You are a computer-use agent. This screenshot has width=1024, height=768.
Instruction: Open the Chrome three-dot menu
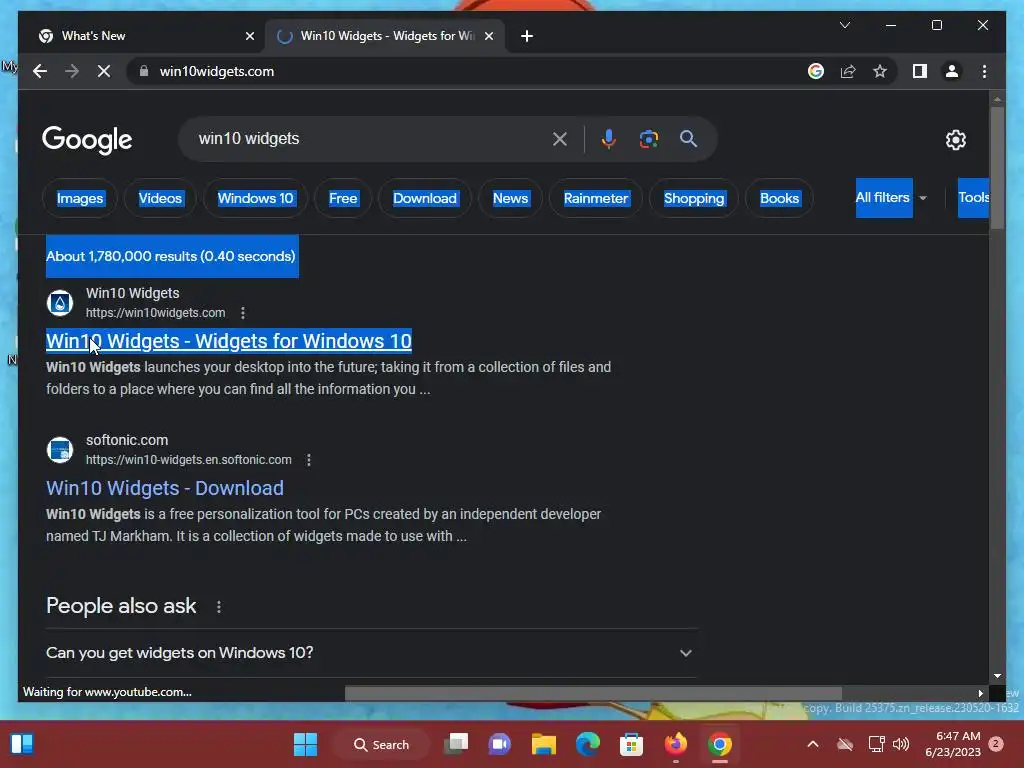click(984, 71)
